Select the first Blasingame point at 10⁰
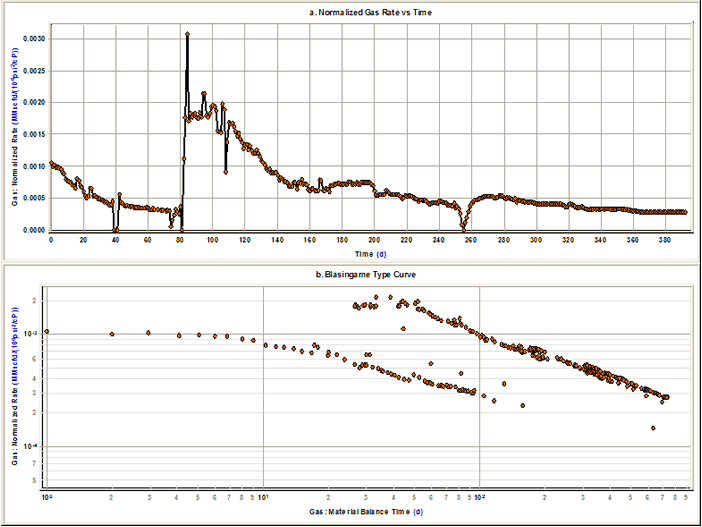Viewport: 702px width, 527px height. 47,331
